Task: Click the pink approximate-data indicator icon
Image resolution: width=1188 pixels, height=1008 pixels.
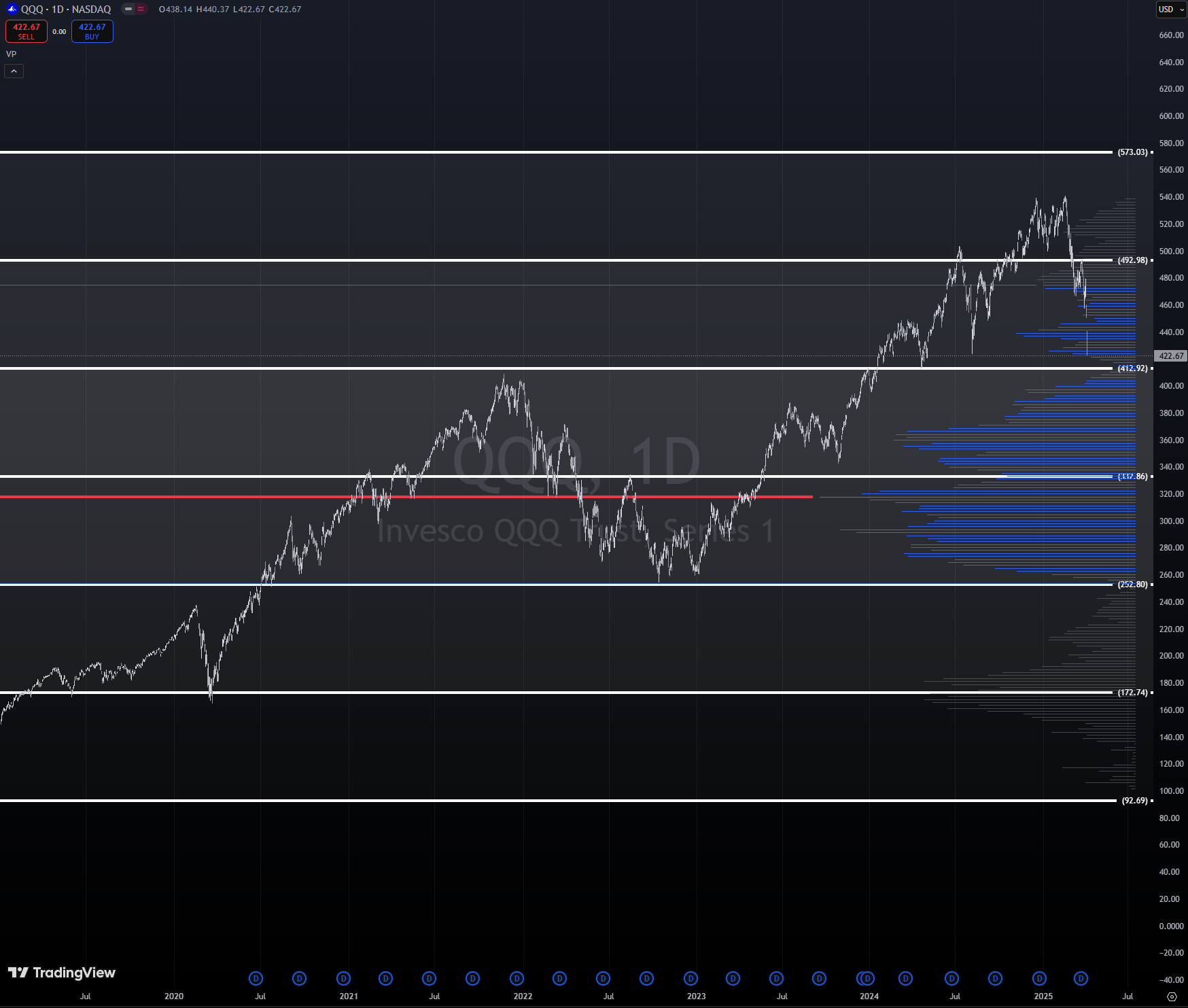Action: [x=141, y=9]
